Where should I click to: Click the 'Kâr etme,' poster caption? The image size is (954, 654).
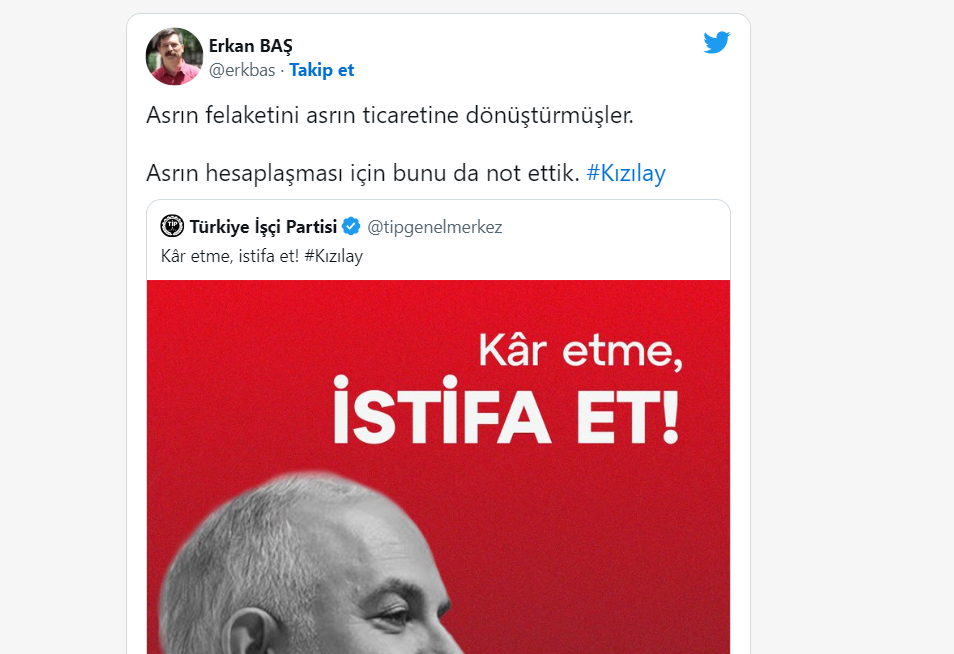(580, 350)
